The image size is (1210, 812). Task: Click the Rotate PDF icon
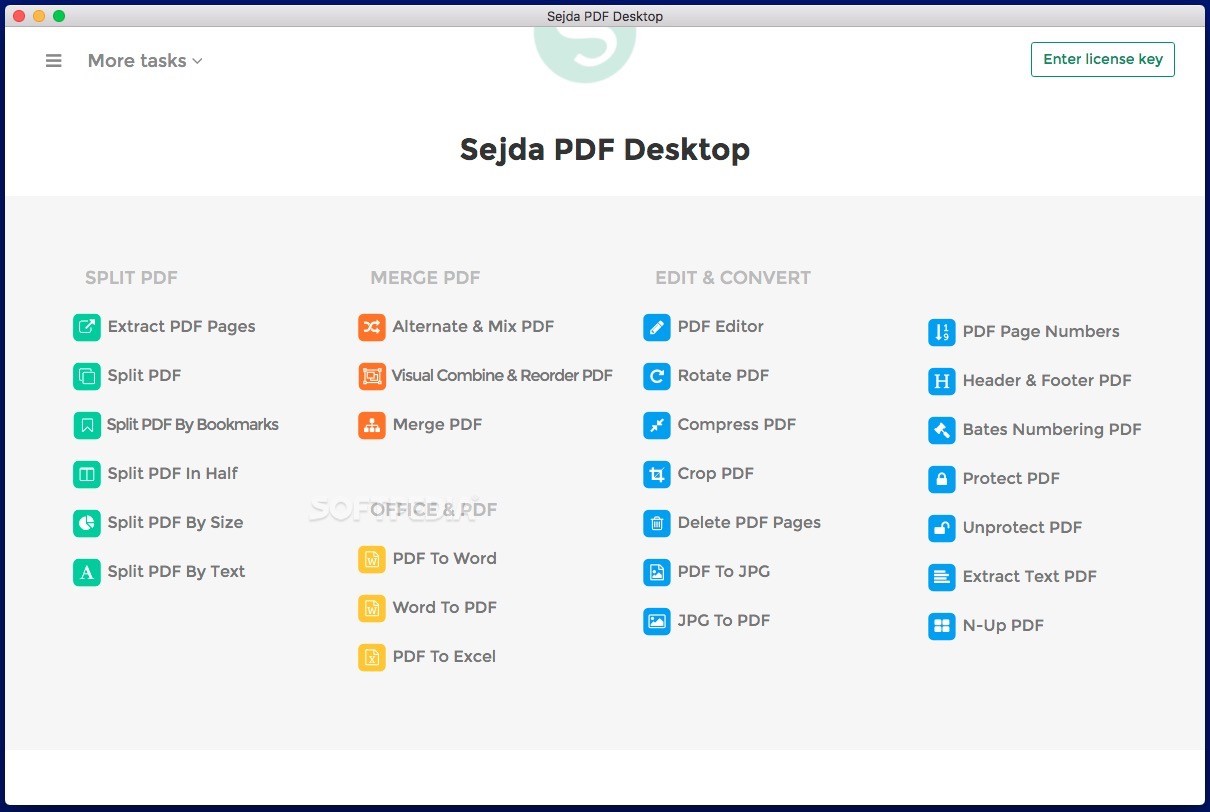pyautogui.click(x=657, y=376)
